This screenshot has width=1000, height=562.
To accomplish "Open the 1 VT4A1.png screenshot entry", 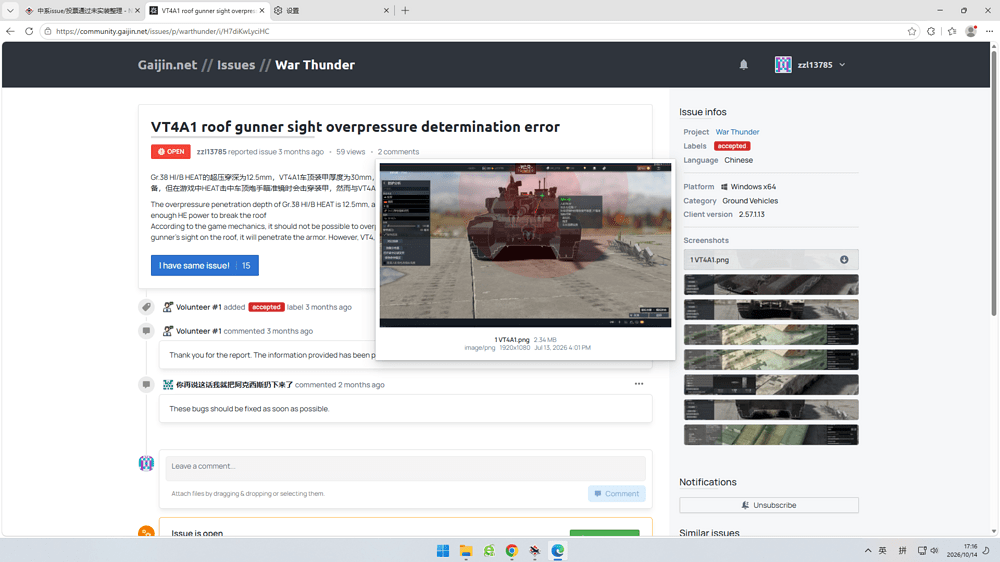I will [770, 260].
